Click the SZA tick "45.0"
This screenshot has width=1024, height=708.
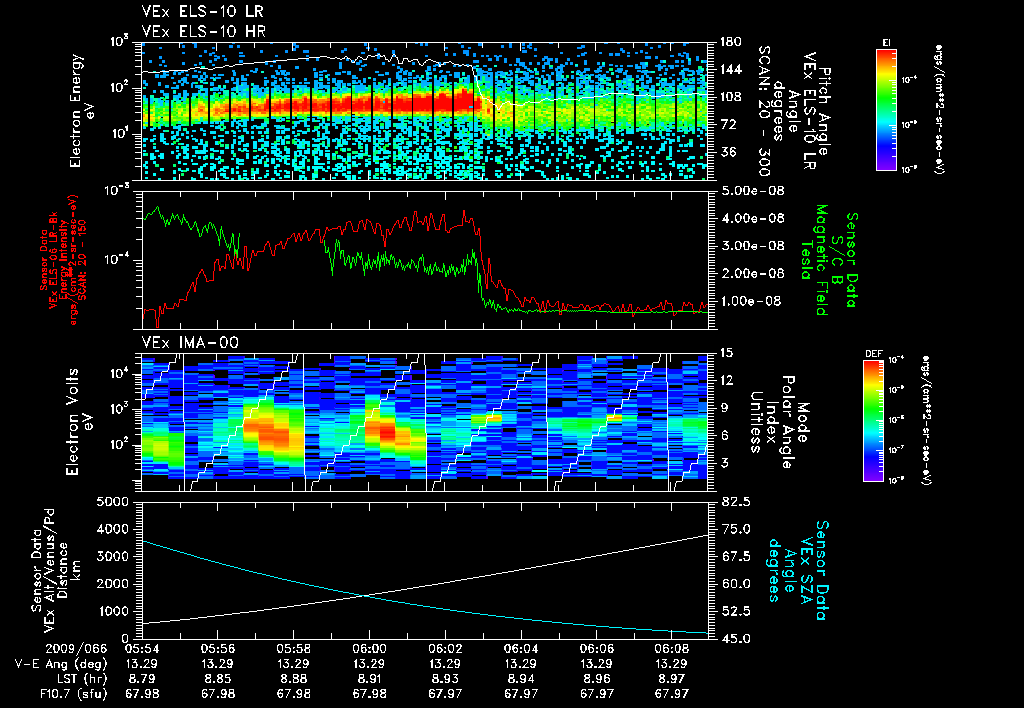(735, 639)
